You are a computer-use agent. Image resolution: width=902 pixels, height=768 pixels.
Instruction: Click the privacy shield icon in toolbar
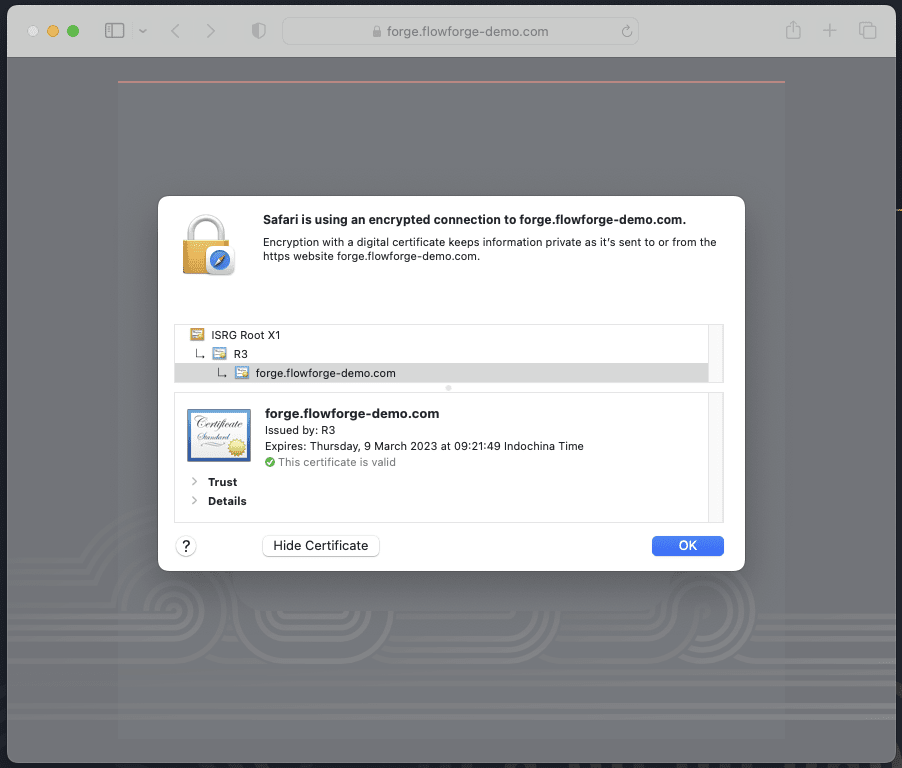click(257, 31)
